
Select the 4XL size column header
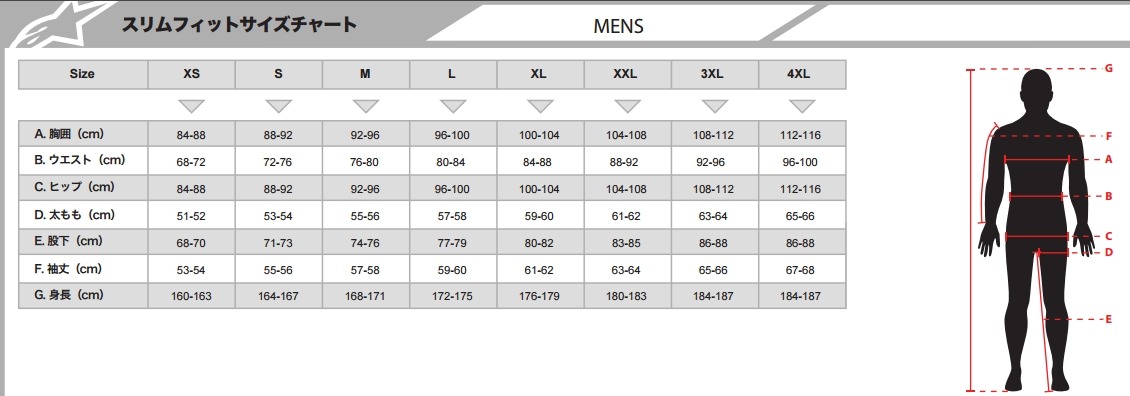[x=802, y=74]
